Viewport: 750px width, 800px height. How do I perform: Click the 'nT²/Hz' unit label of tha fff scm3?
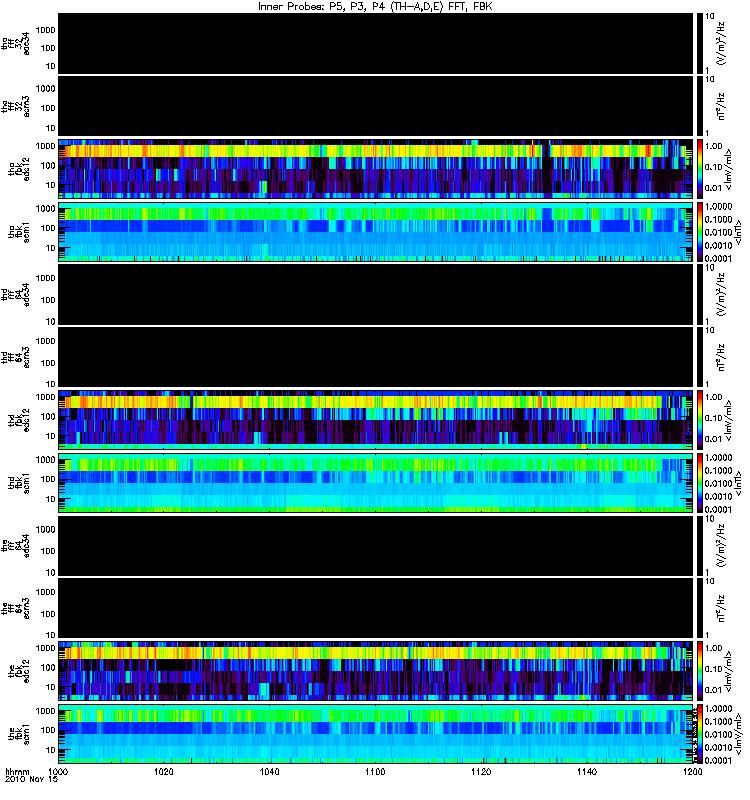pos(721,106)
